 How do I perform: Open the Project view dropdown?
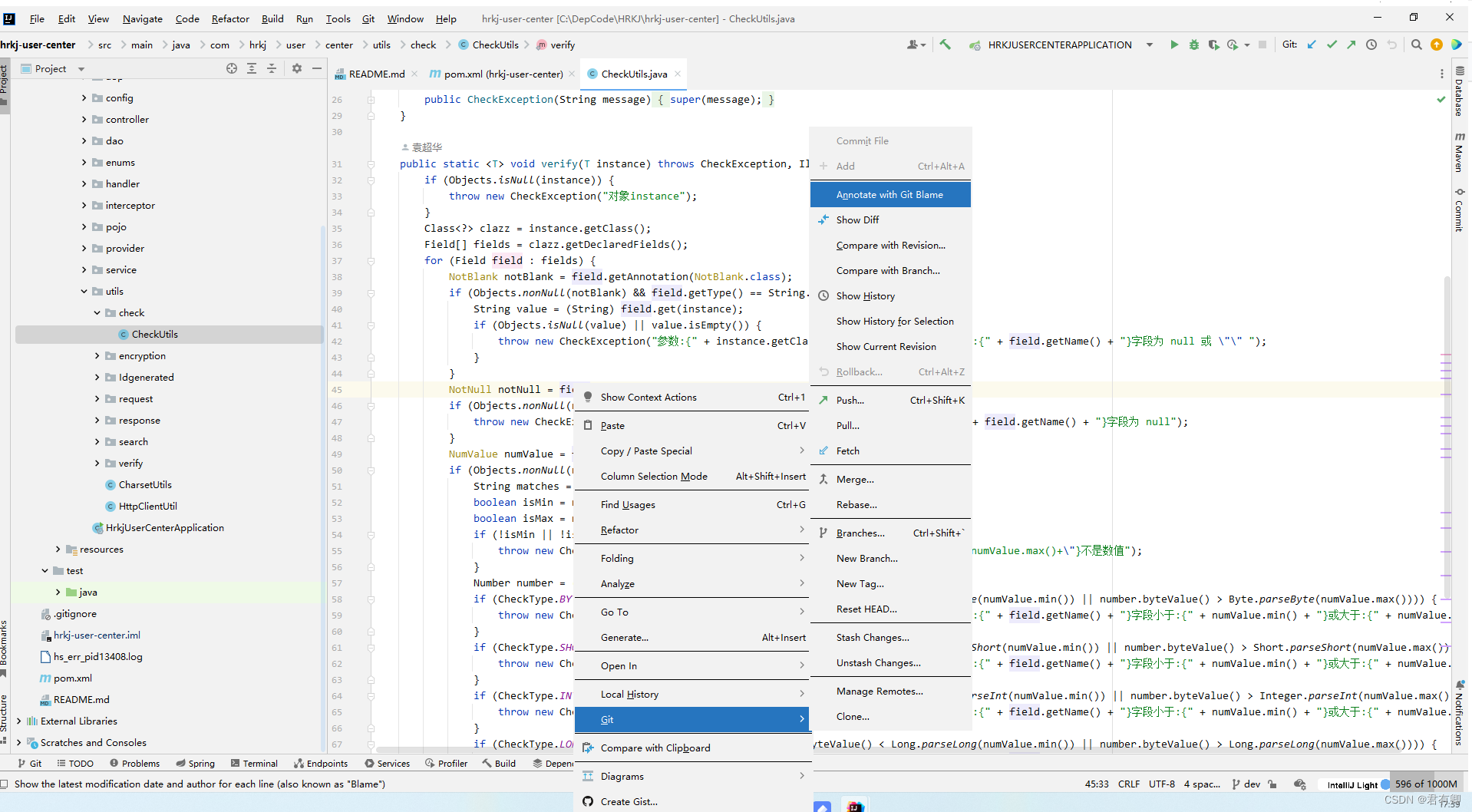[81, 69]
